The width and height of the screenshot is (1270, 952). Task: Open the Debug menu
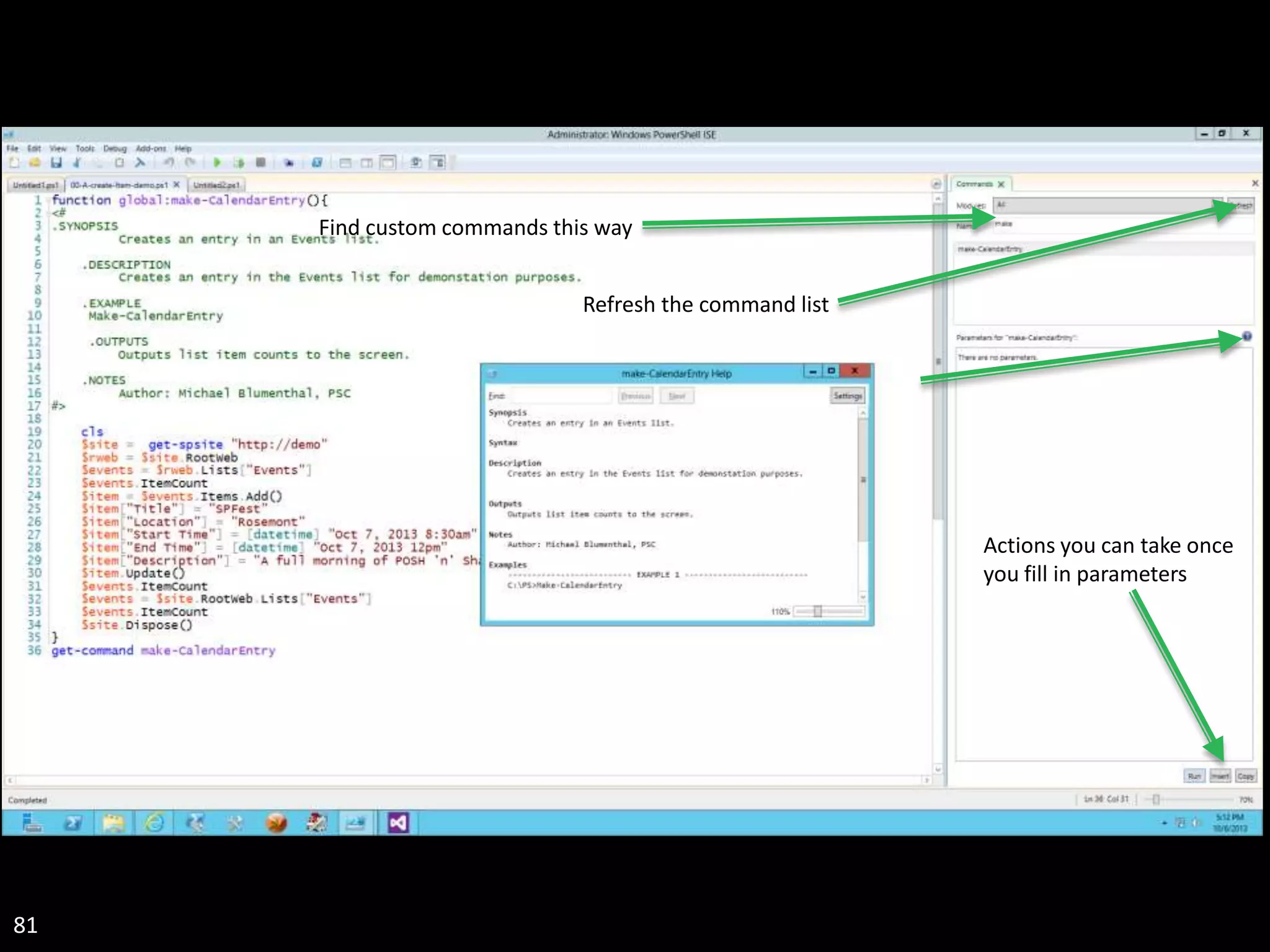pos(115,148)
